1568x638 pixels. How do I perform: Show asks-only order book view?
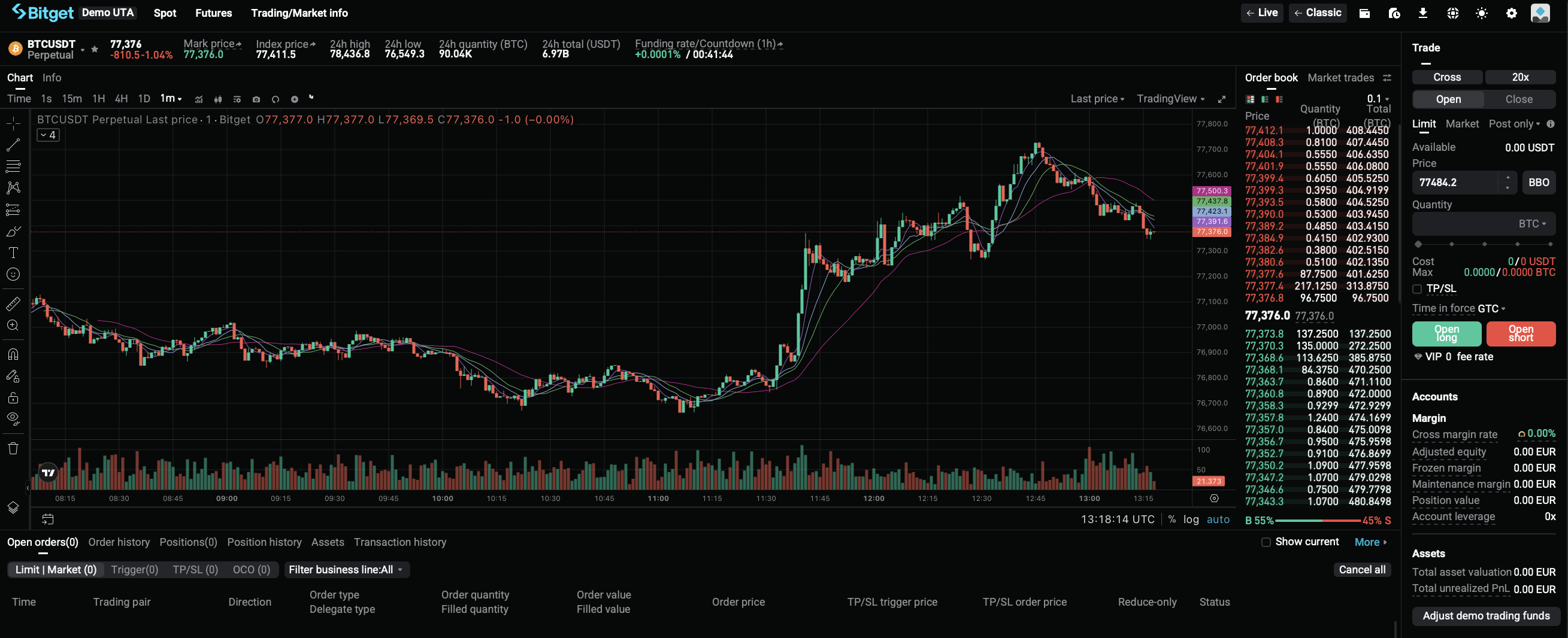click(x=1279, y=99)
